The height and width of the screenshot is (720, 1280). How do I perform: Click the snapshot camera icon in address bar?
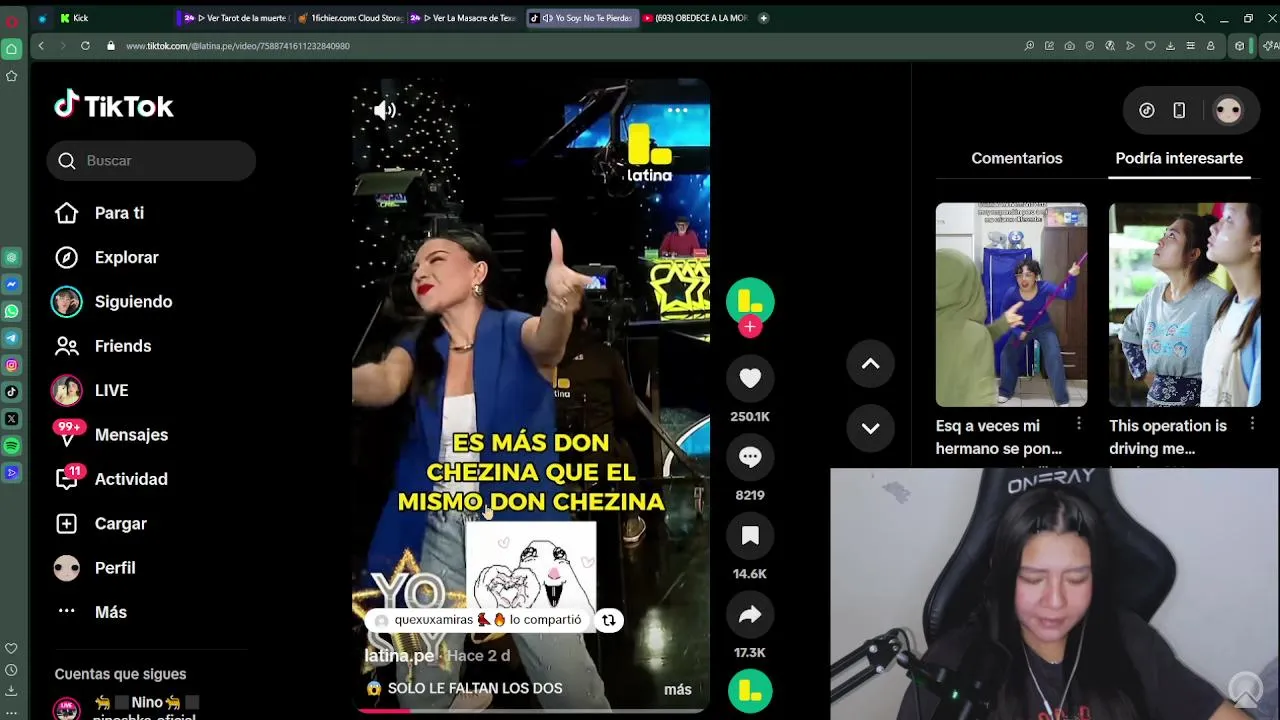pyautogui.click(x=1069, y=46)
